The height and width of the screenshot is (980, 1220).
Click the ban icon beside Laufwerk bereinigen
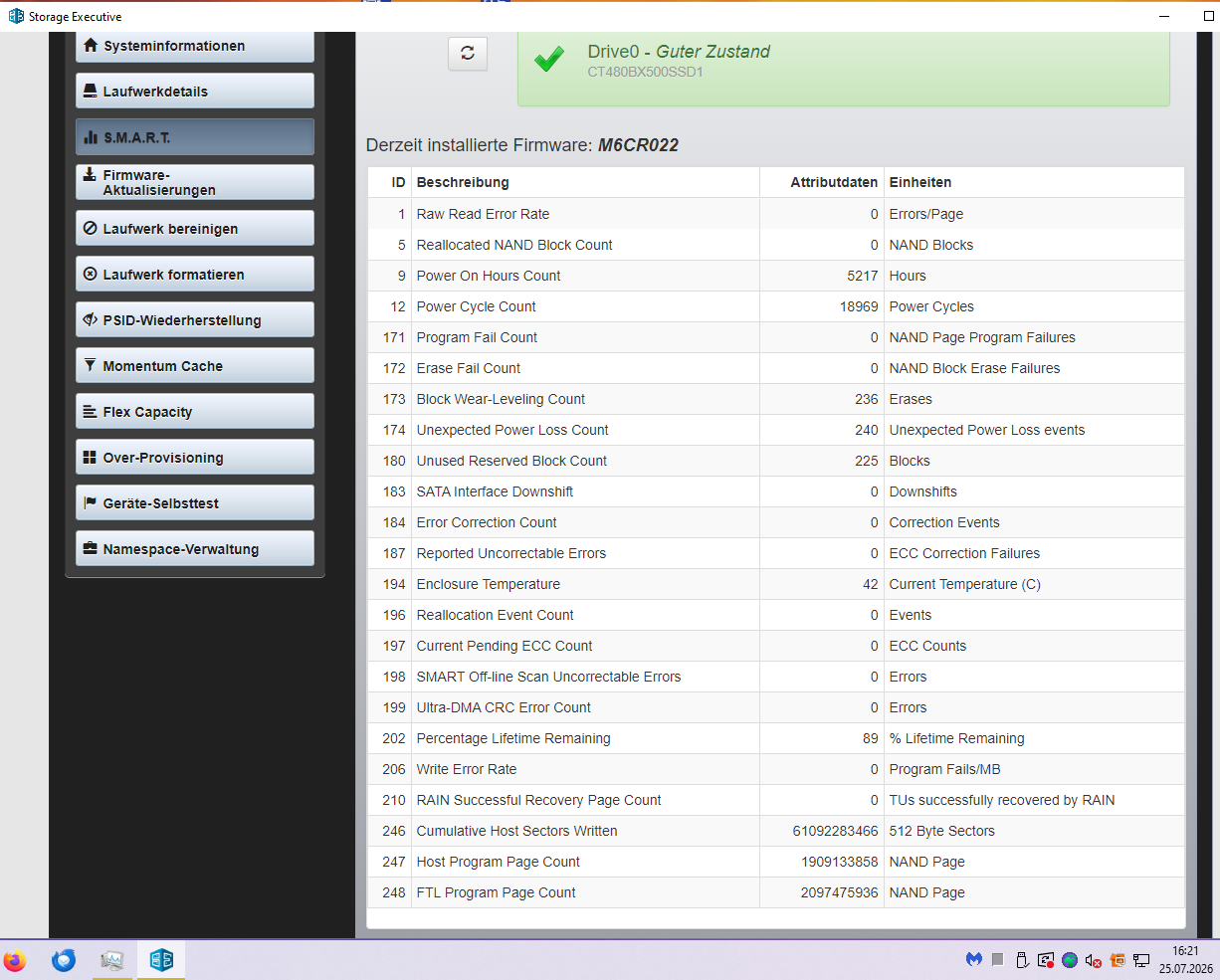point(91,228)
